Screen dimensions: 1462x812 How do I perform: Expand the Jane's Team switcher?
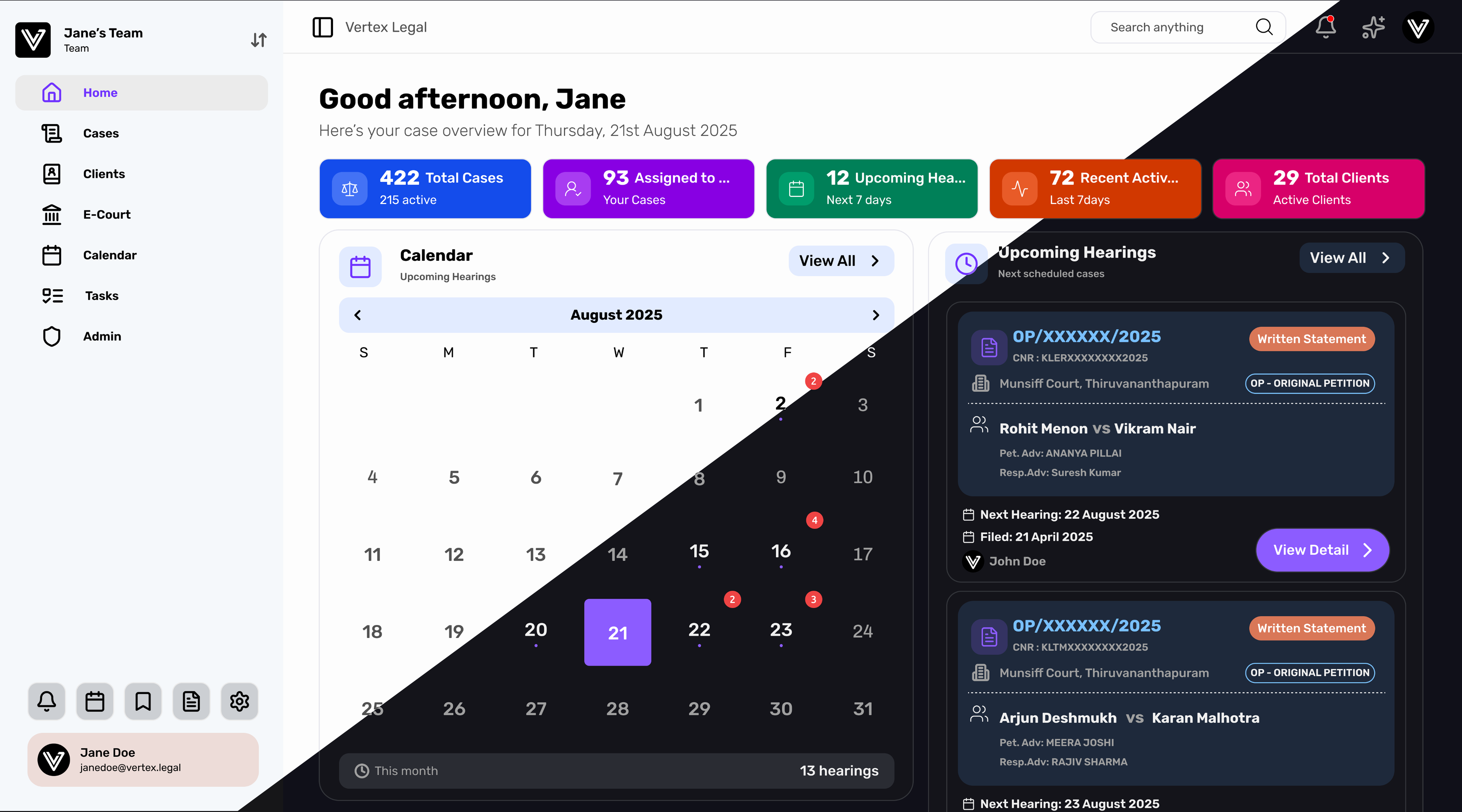tap(259, 40)
